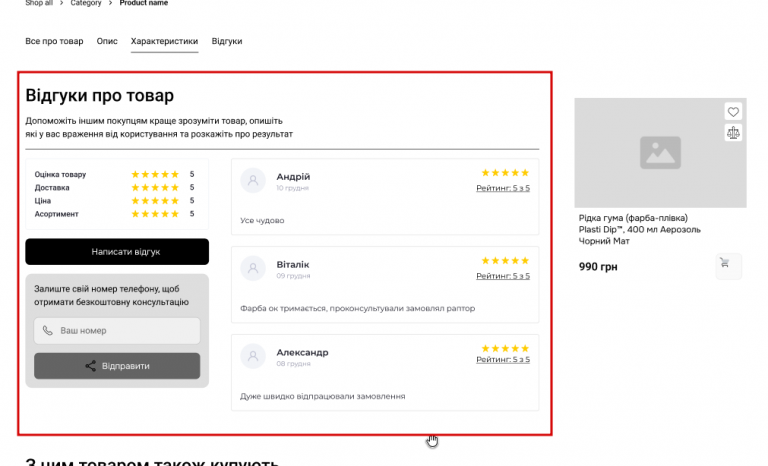Click Віталік's user avatar icon
The image size is (768, 466).
pos(254,268)
